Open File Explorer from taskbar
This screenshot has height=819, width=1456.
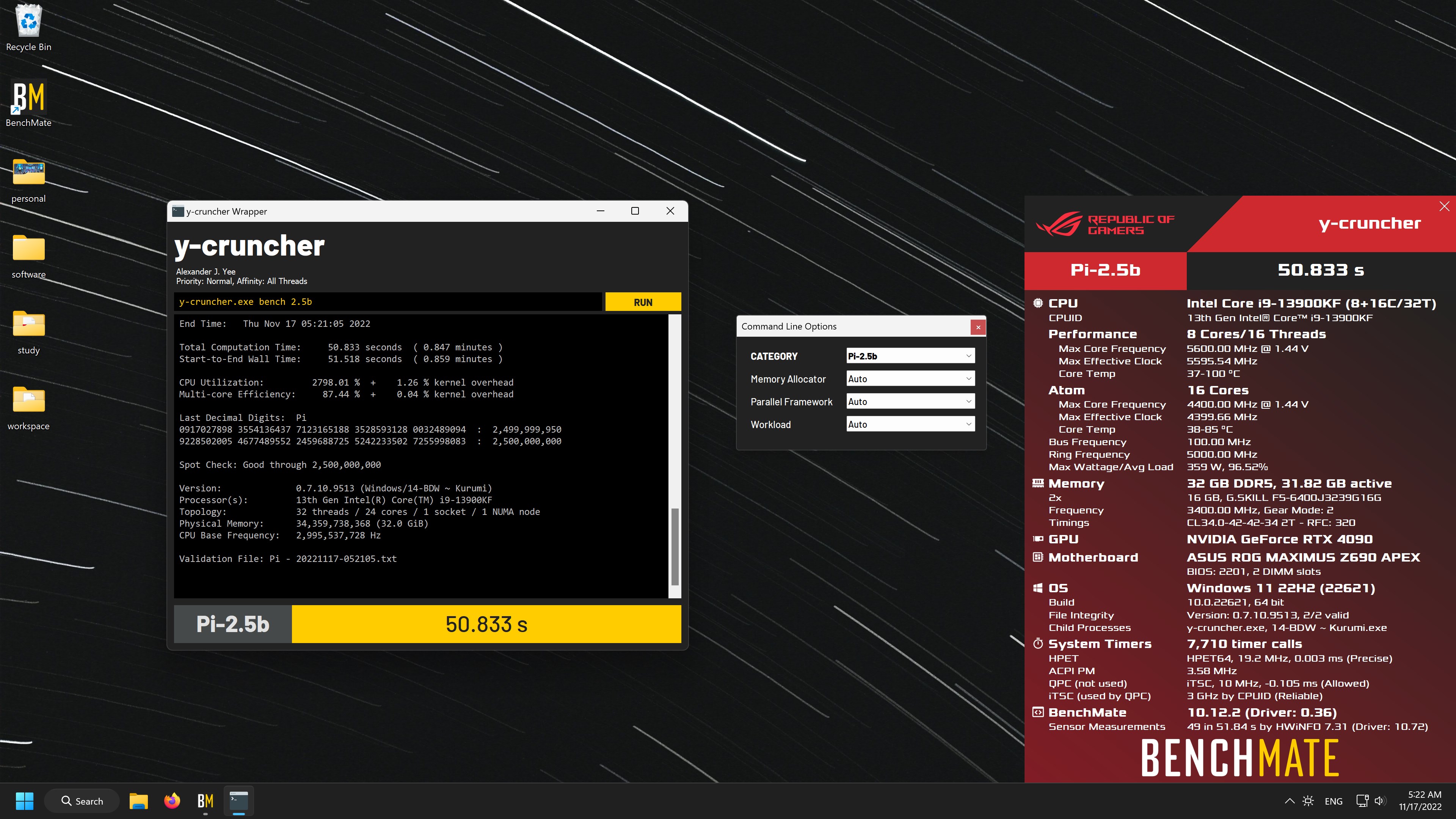(x=138, y=801)
